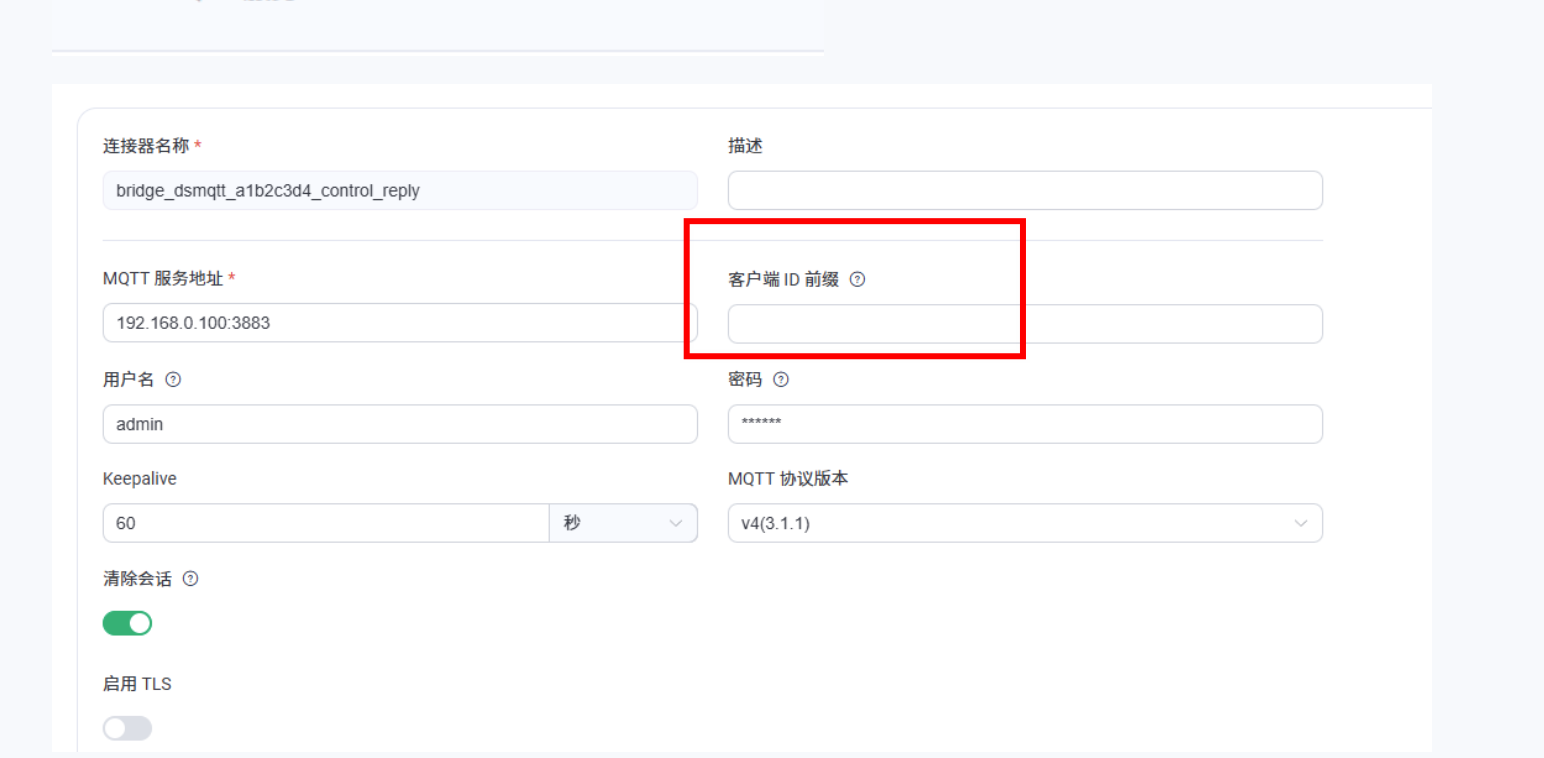This screenshot has height=758, width=1544.
Task: Click the question mark icon beside 密码
Action: pyautogui.click(x=781, y=380)
